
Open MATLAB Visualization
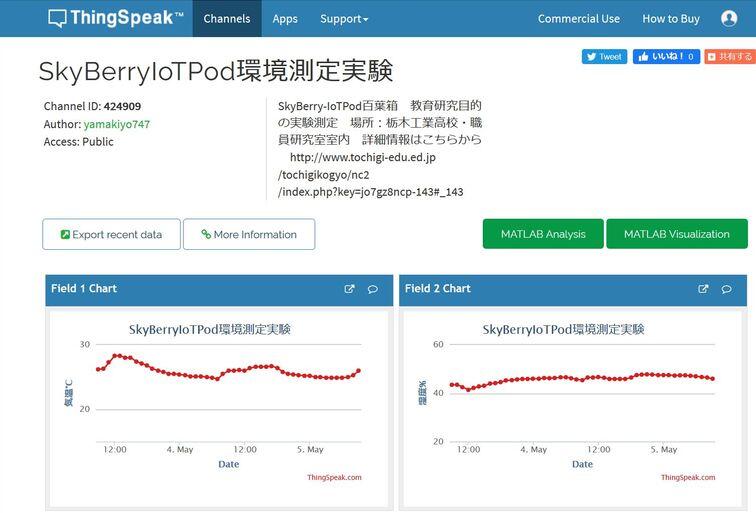click(x=677, y=234)
